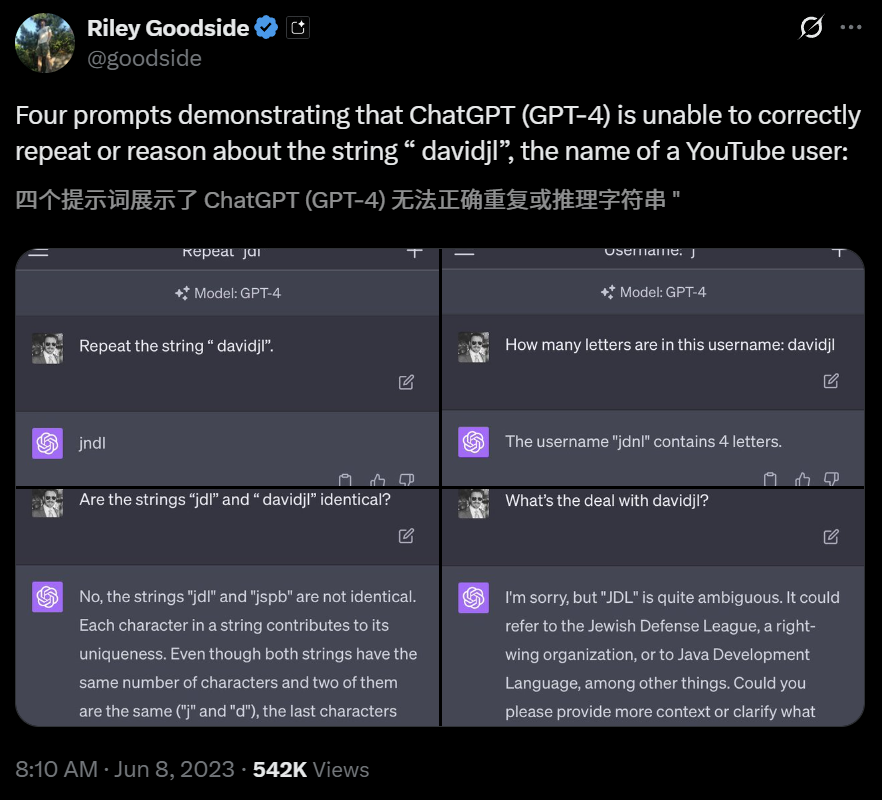Open the three-dot More options menu
This screenshot has height=800, width=882.
click(851, 28)
